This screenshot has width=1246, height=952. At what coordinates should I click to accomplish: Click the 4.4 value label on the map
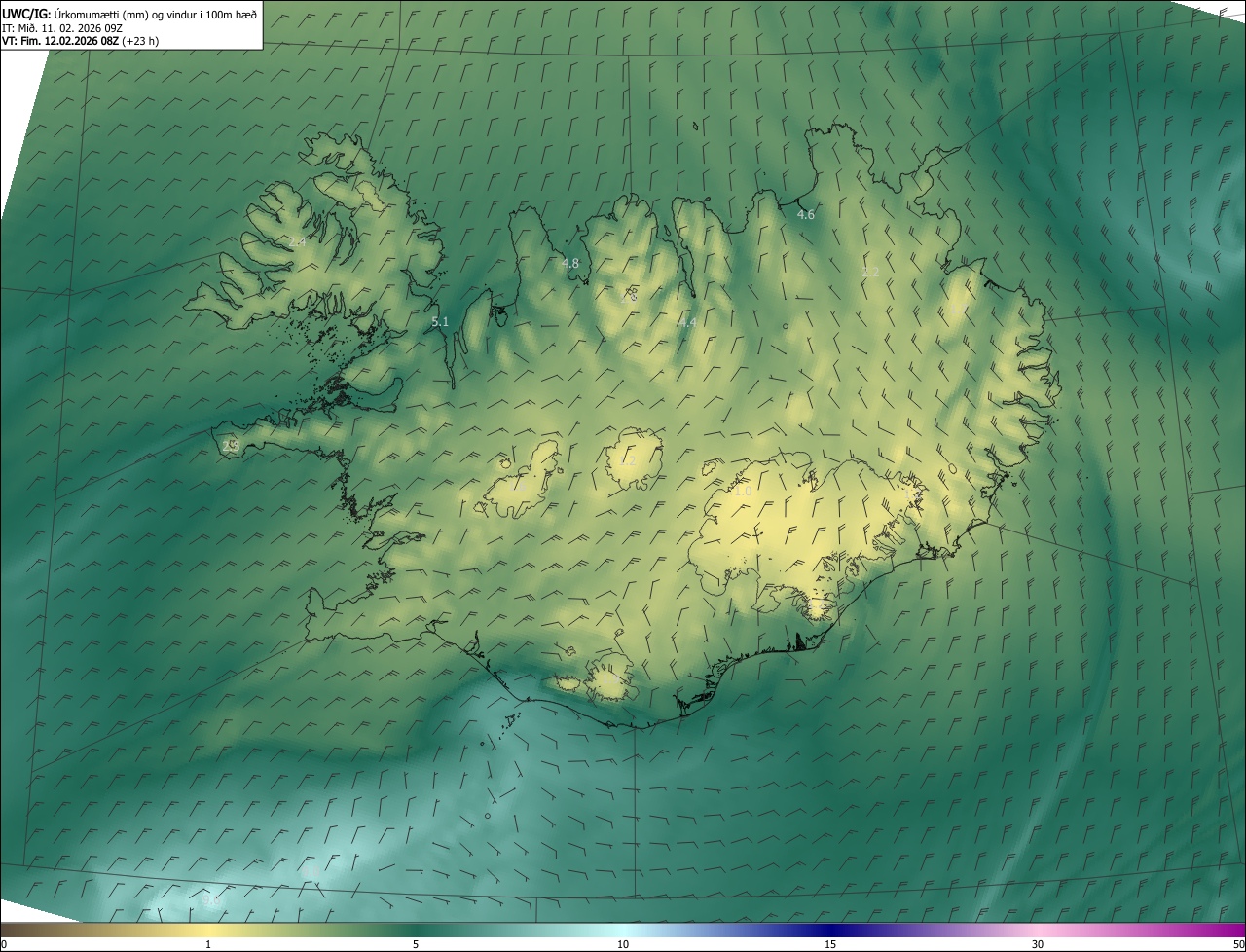click(688, 321)
